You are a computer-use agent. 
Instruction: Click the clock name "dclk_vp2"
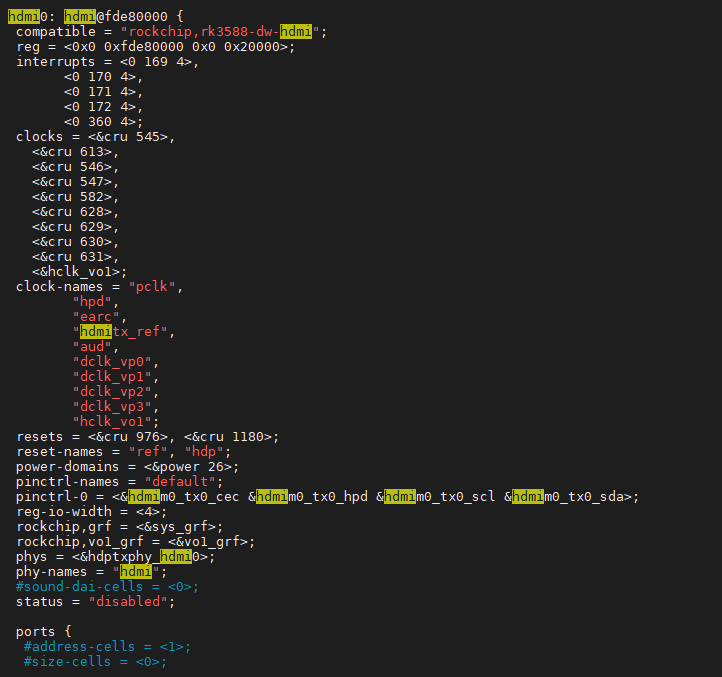tap(112, 392)
